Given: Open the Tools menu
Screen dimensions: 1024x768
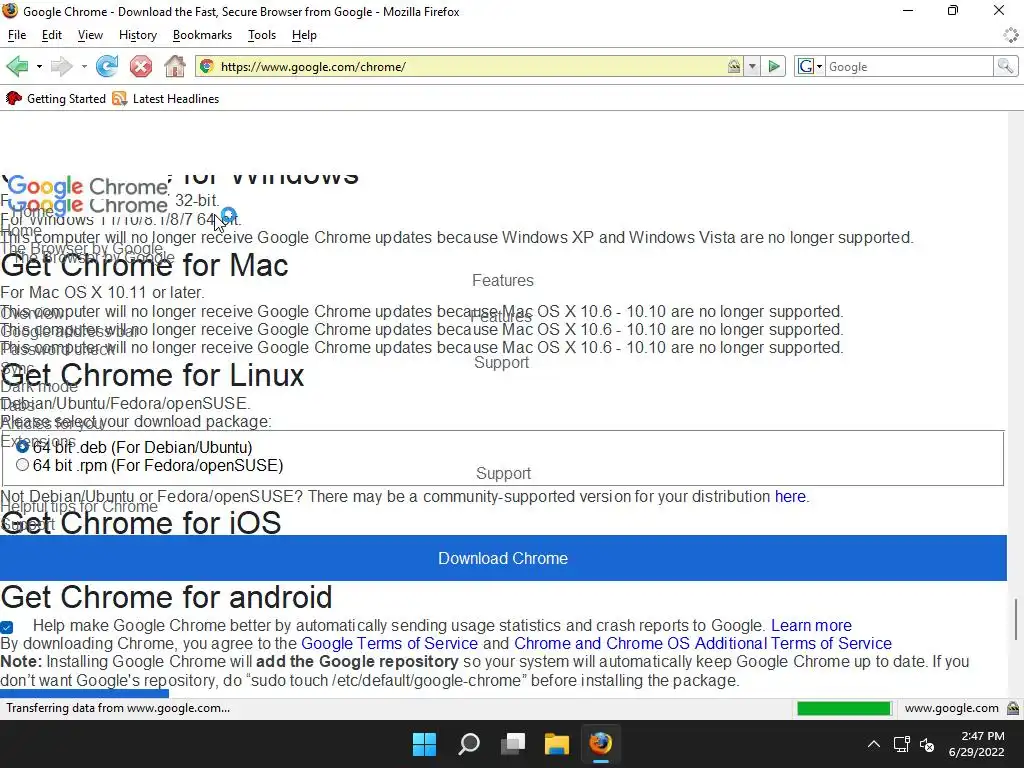Looking at the screenshot, I should click(262, 35).
